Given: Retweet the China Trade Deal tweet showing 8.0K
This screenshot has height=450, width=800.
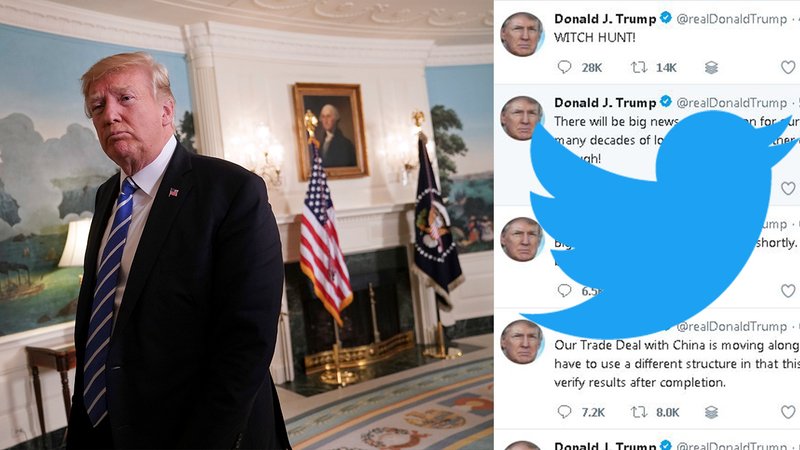Looking at the screenshot, I should point(639,412).
